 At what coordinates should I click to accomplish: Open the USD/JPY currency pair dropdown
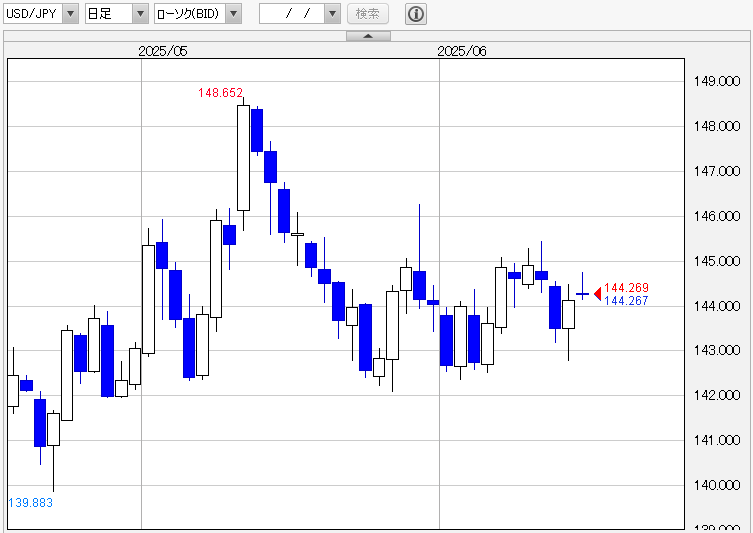pos(41,13)
